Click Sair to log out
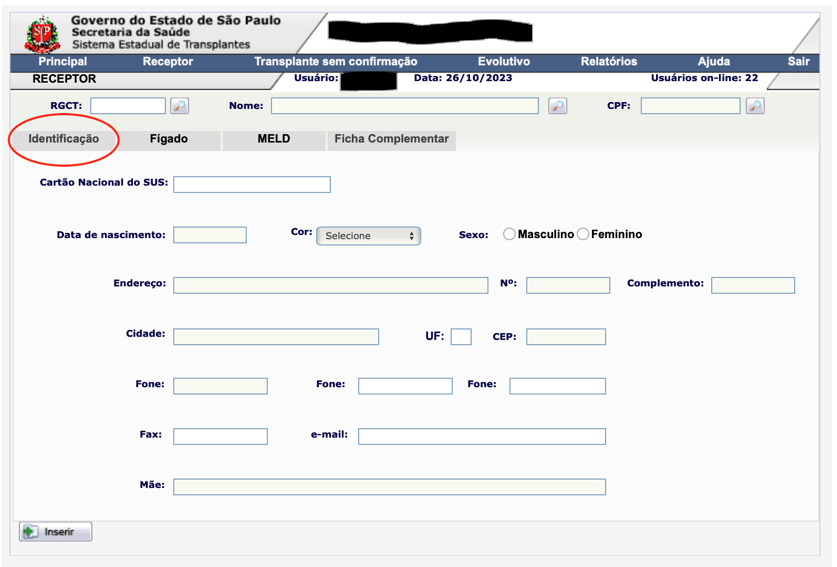This screenshot has width=837, height=567. coord(798,62)
